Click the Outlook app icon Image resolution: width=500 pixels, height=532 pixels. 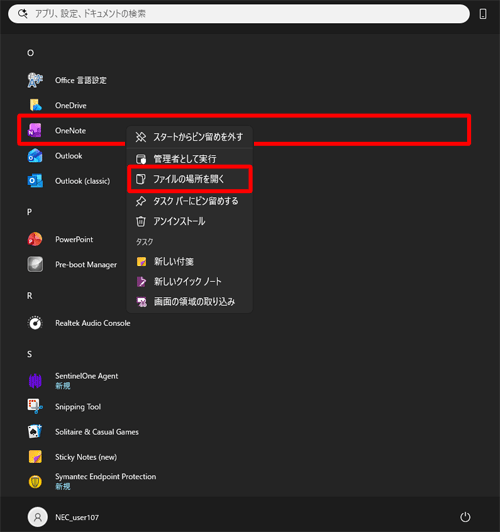35,156
